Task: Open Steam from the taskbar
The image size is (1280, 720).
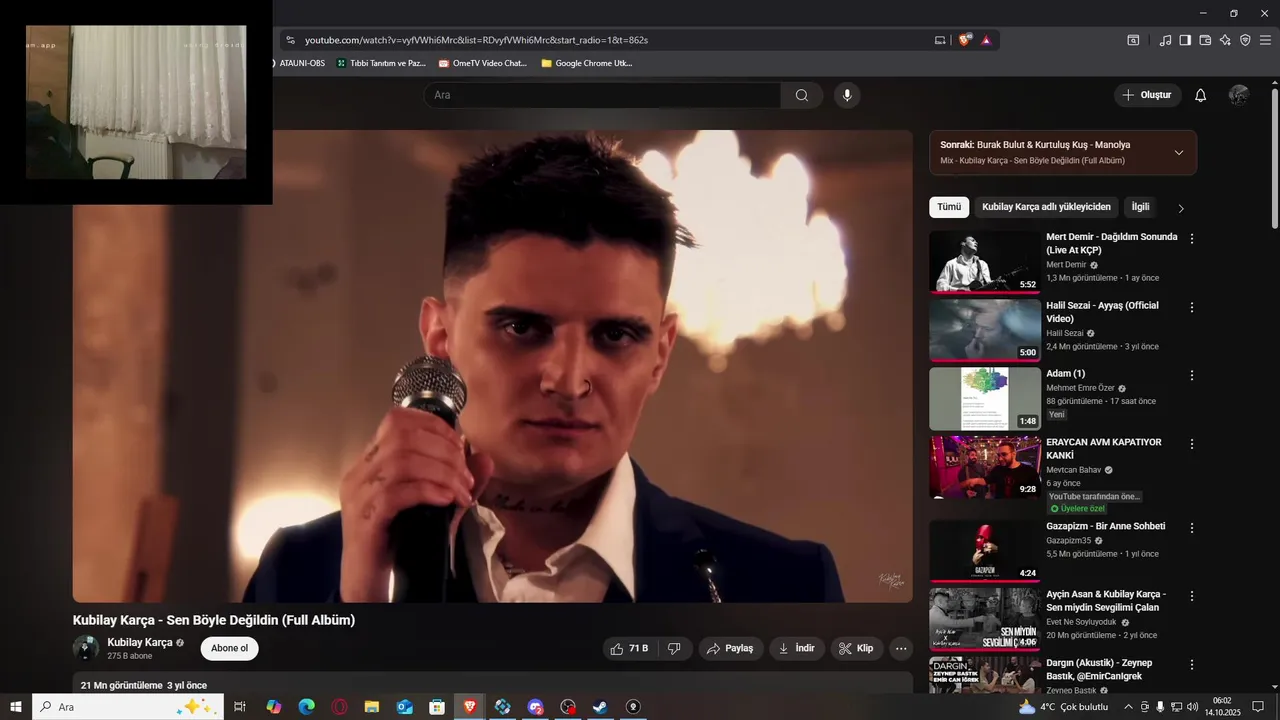Action: 600,707
